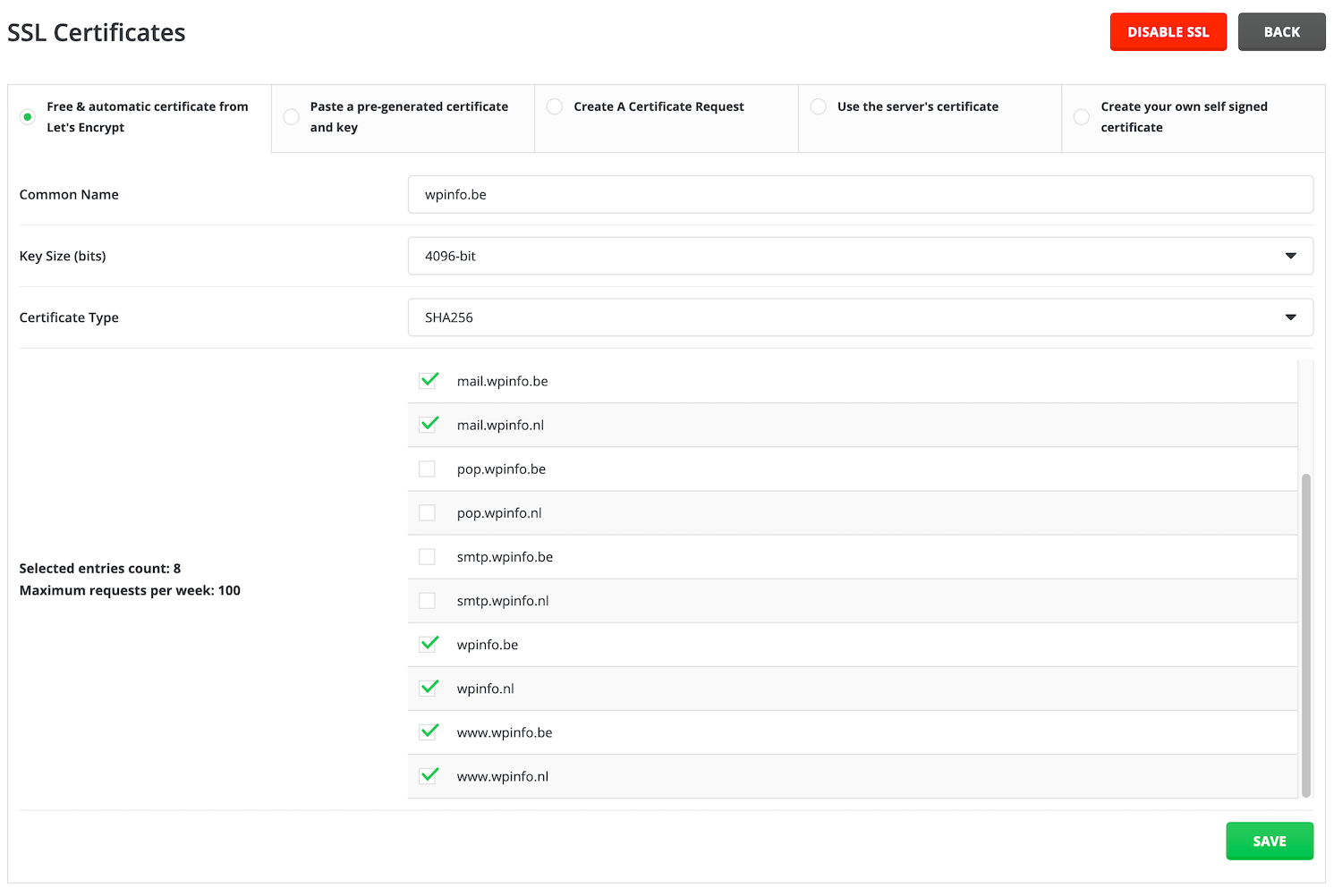Uncheck the mail.wpinfo.nl entry

428,425
